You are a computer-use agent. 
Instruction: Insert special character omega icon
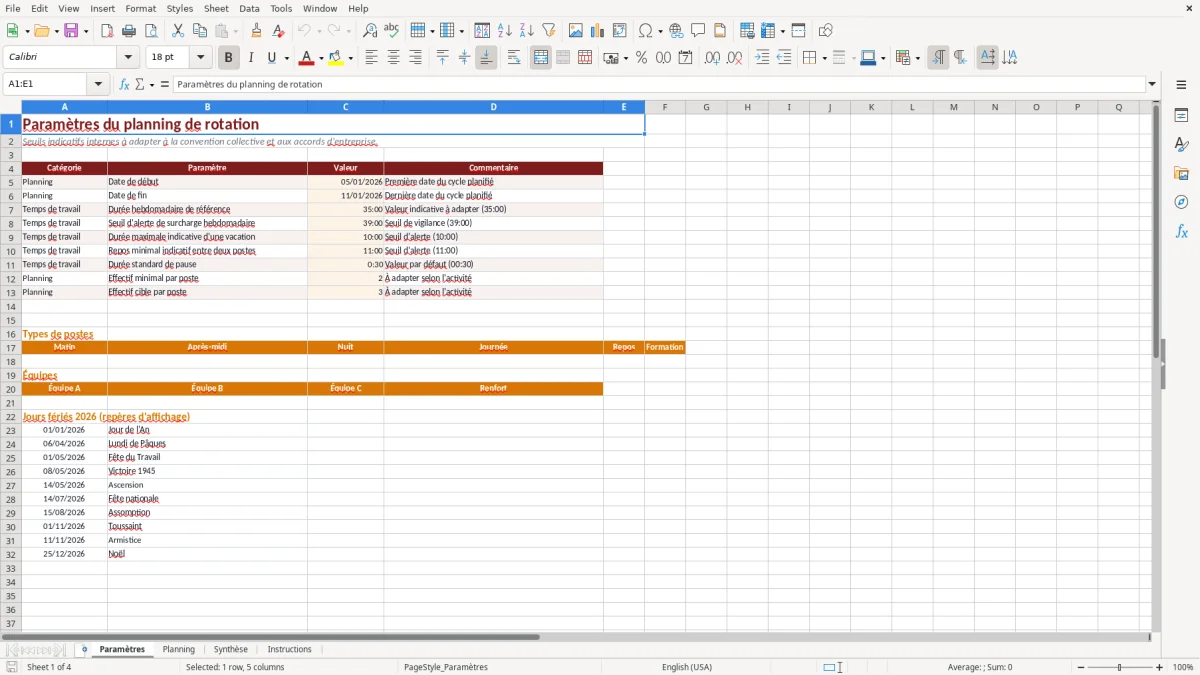click(x=646, y=31)
